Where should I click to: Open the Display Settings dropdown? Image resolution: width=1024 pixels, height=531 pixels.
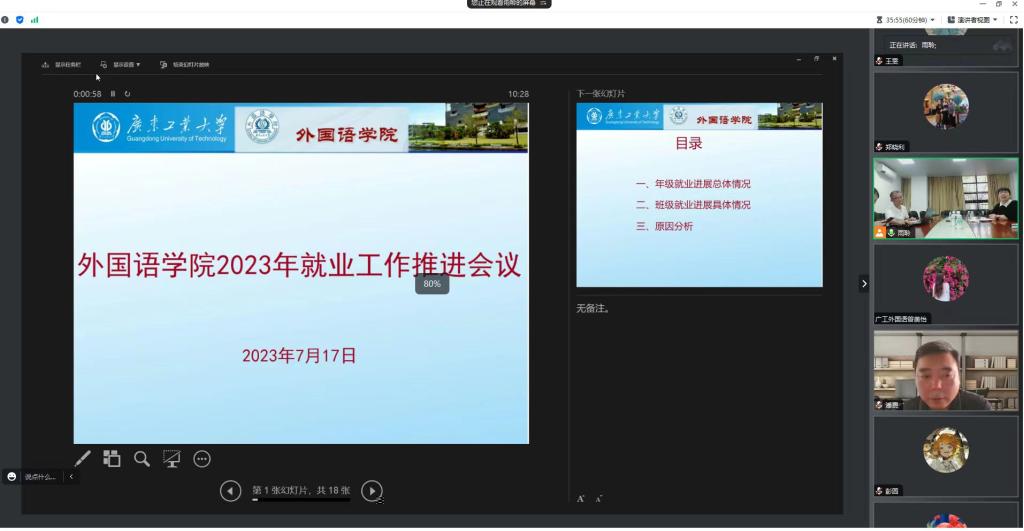pos(121,65)
